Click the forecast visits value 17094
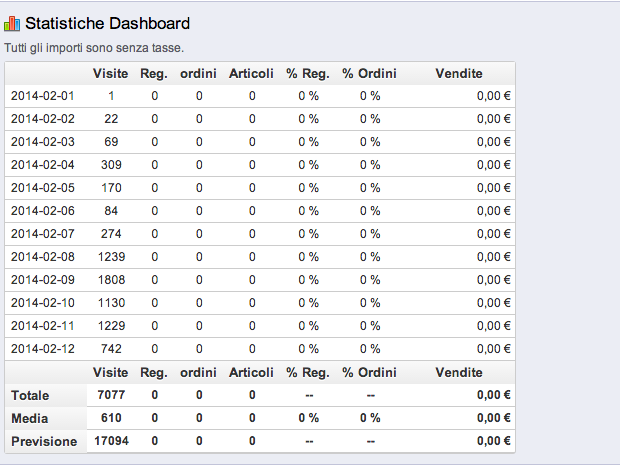 tap(111, 441)
